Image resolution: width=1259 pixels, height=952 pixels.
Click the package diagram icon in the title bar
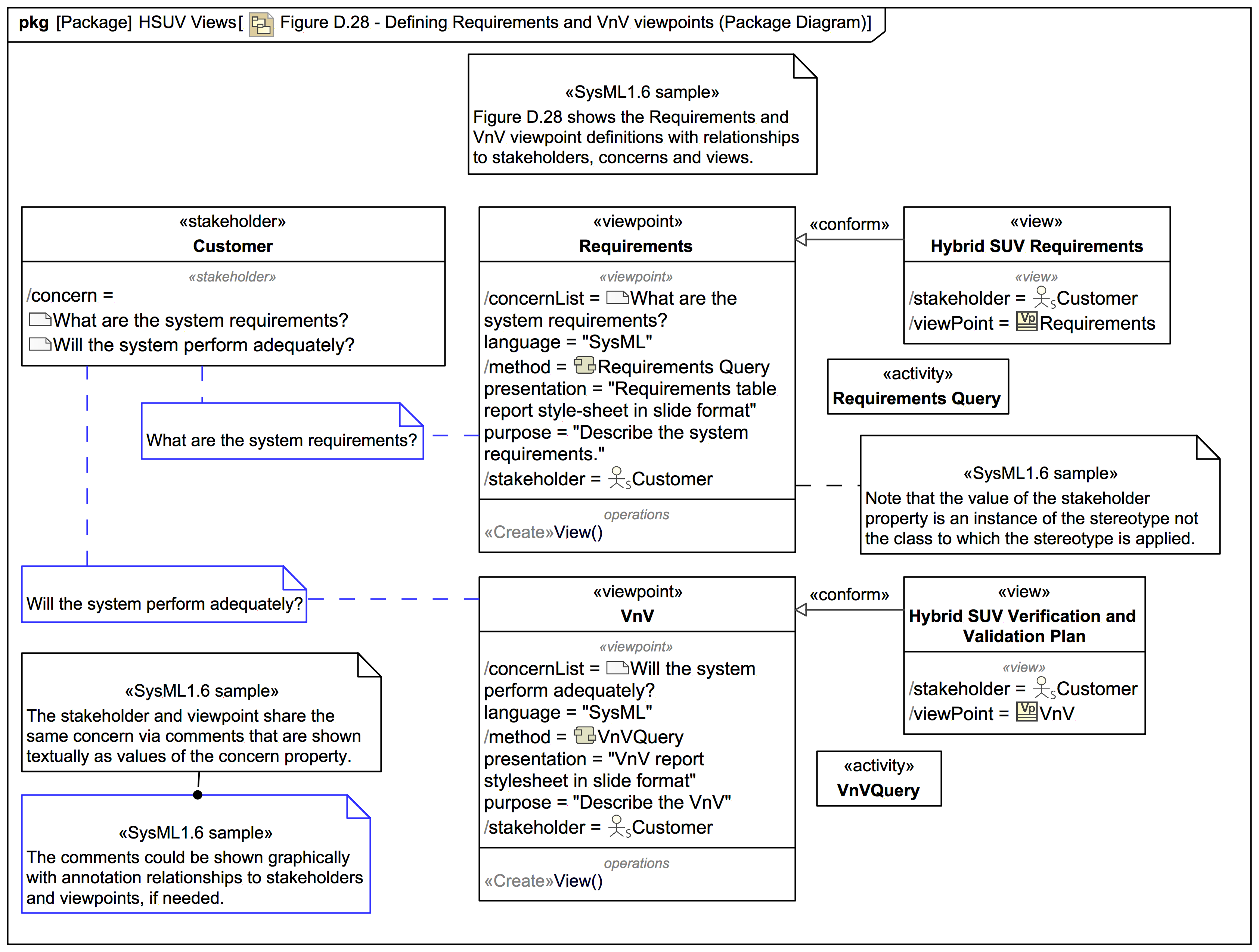[262, 24]
